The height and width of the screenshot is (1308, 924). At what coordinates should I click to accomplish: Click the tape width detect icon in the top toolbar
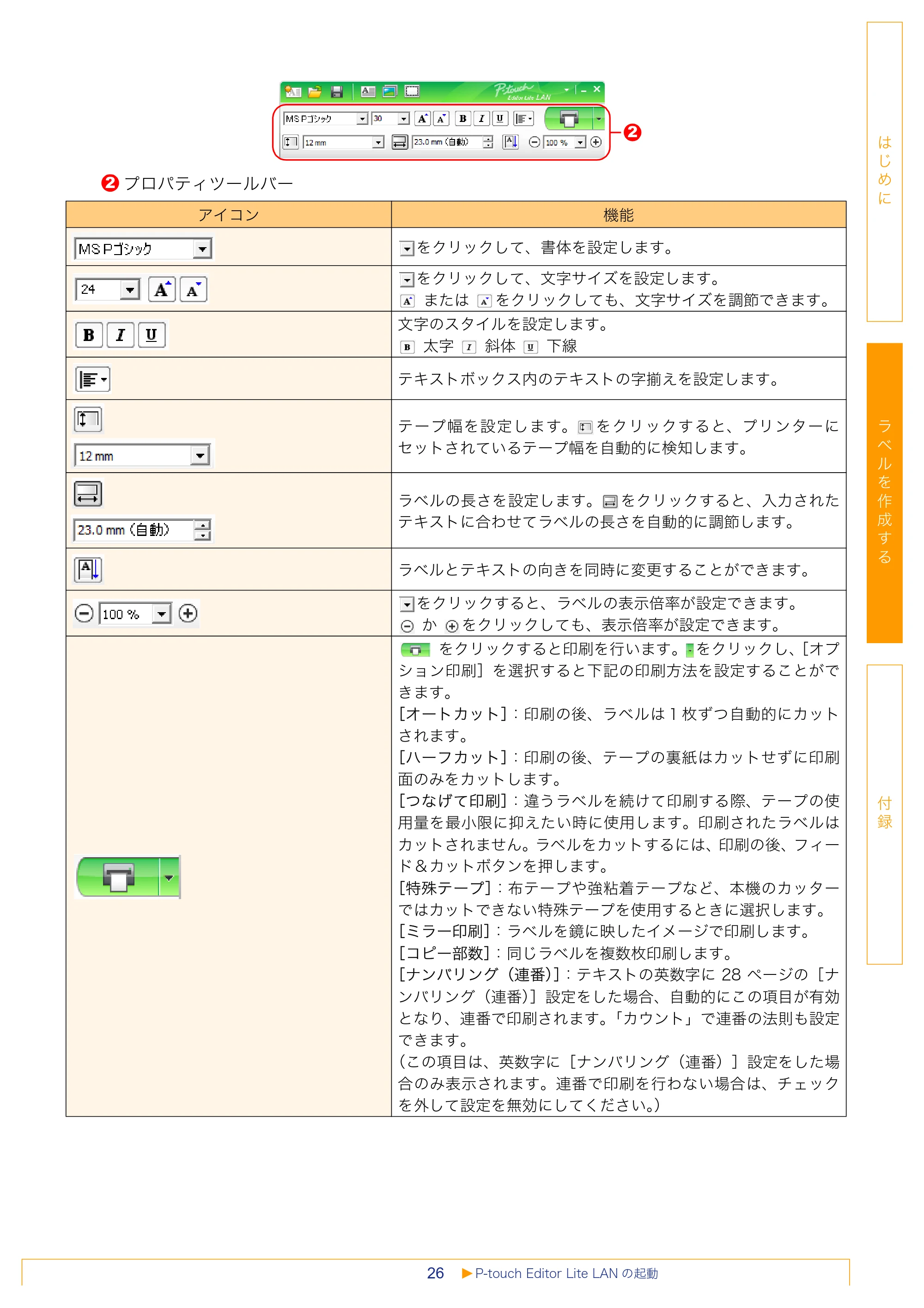(291, 142)
